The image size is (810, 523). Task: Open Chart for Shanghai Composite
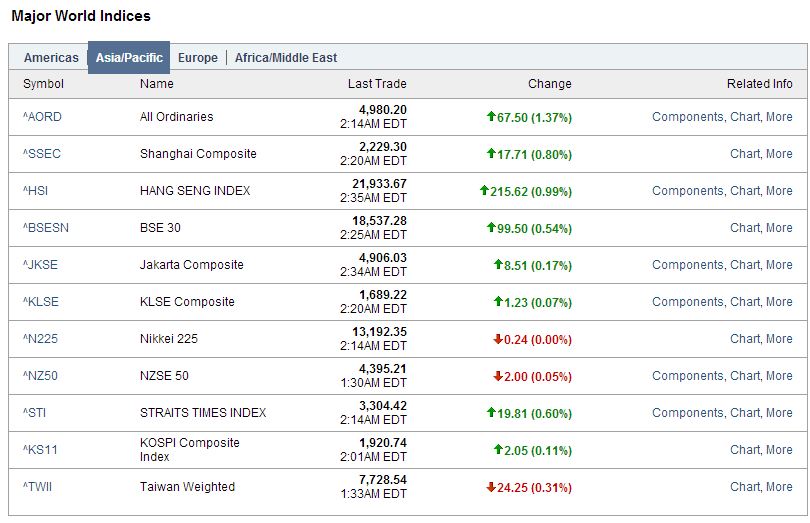pyautogui.click(x=745, y=154)
